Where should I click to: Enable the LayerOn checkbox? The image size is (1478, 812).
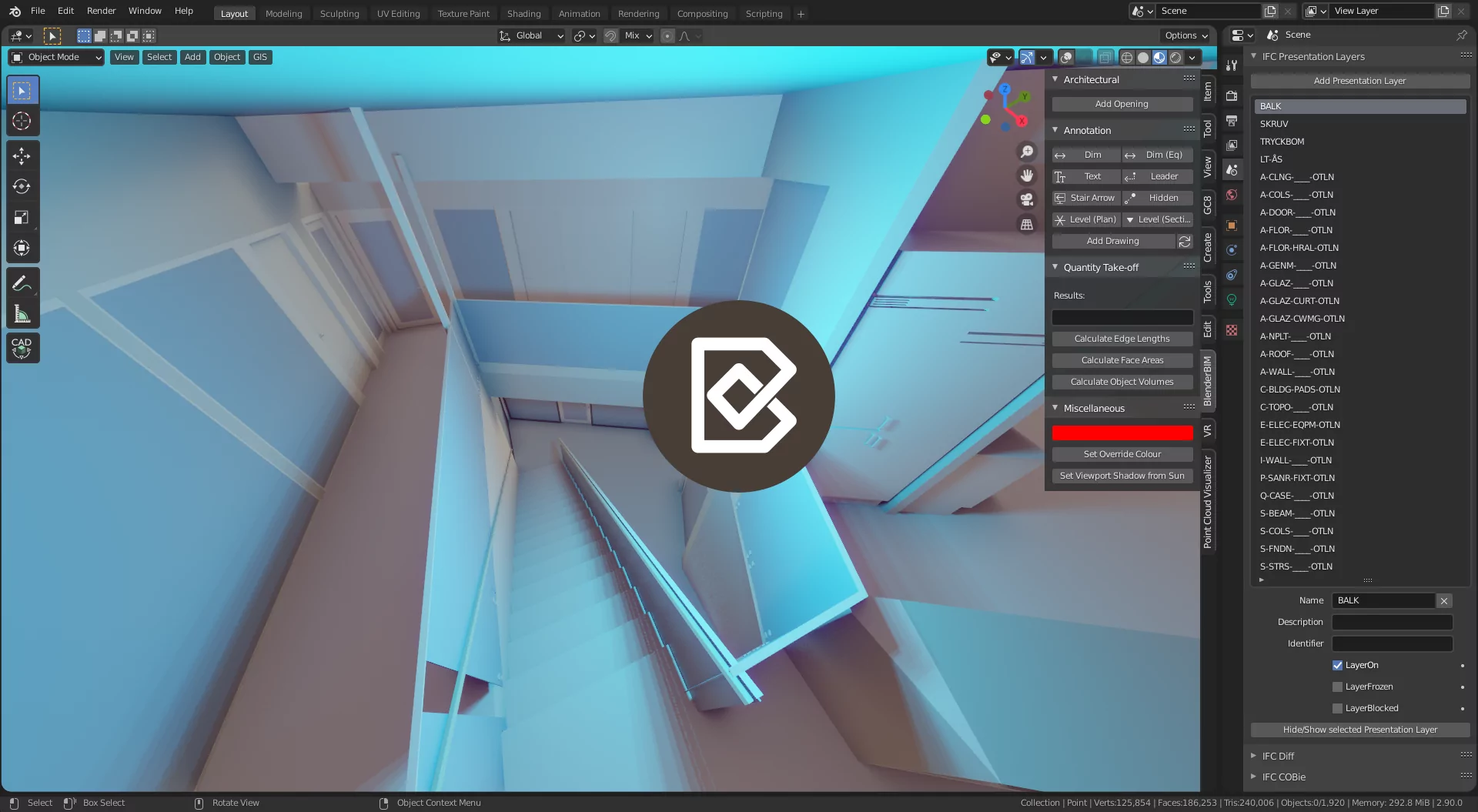pos(1337,665)
